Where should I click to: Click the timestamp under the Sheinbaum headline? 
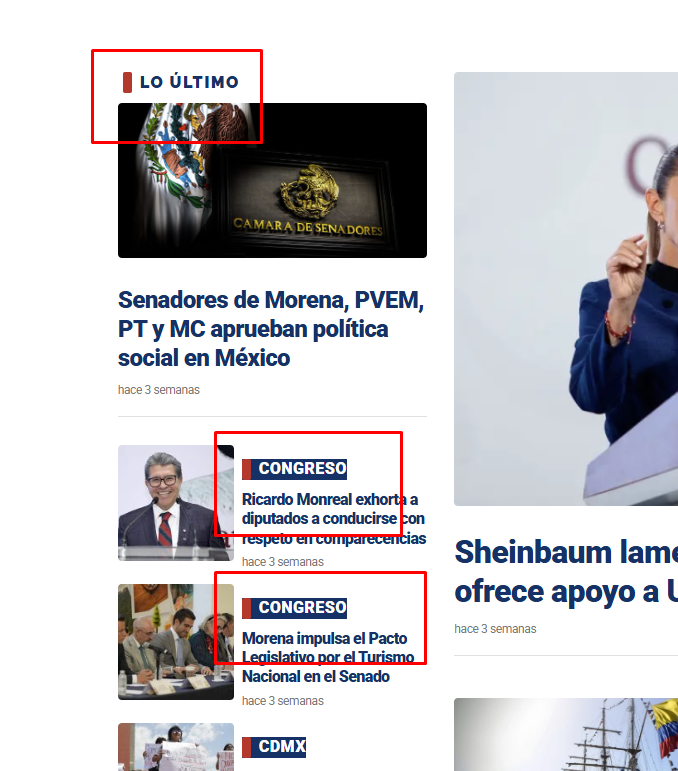tap(496, 629)
